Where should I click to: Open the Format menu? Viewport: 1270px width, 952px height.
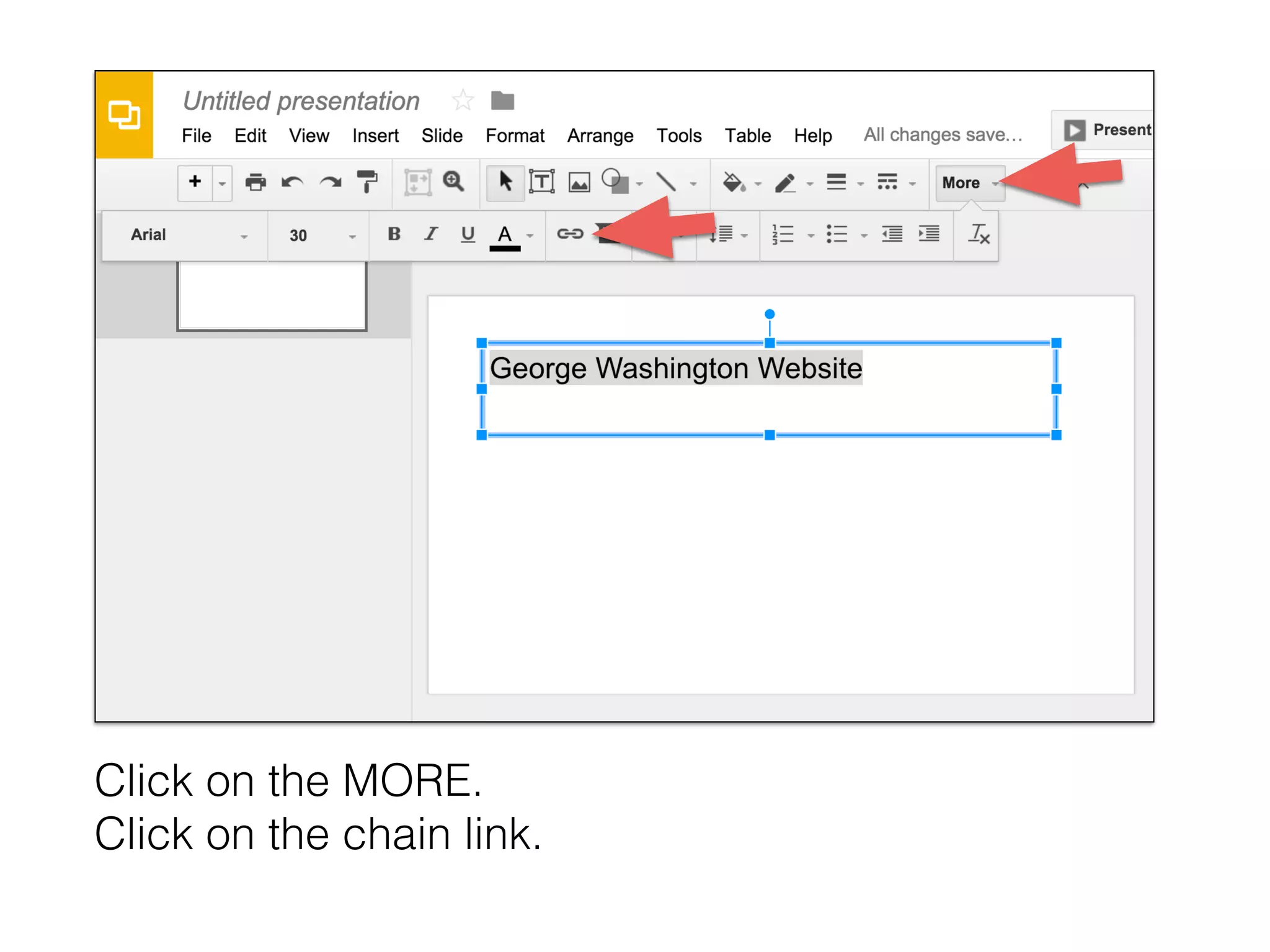tap(515, 136)
